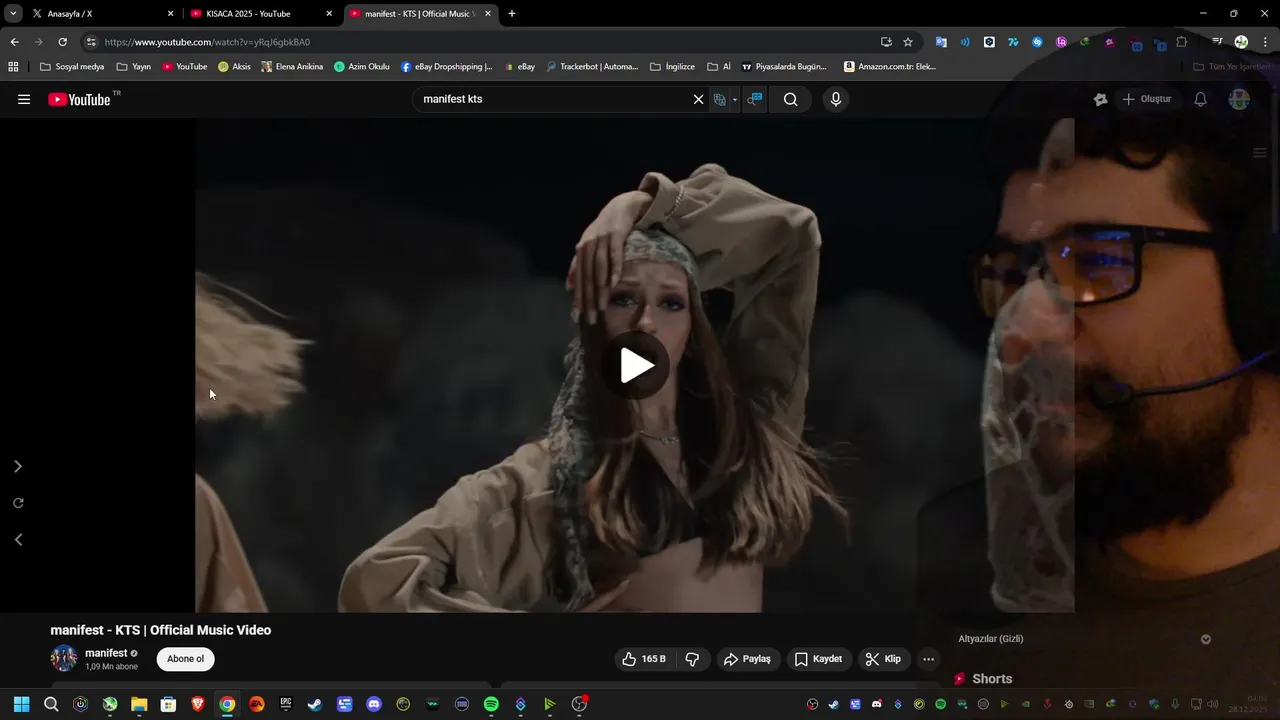The width and height of the screenshot is (1280, 720).
Task: Open the tab search dropdown arrow
Action: (13, 14)
